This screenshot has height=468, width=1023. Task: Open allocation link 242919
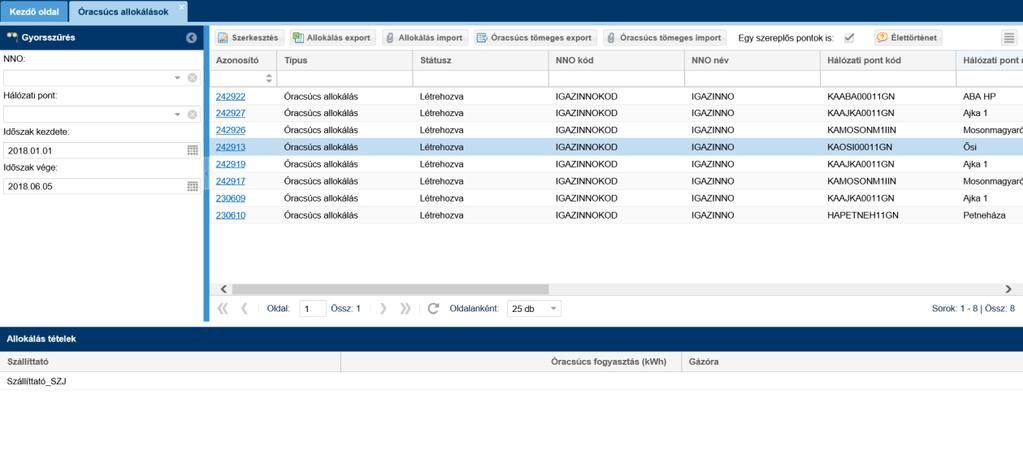point(230,164)
